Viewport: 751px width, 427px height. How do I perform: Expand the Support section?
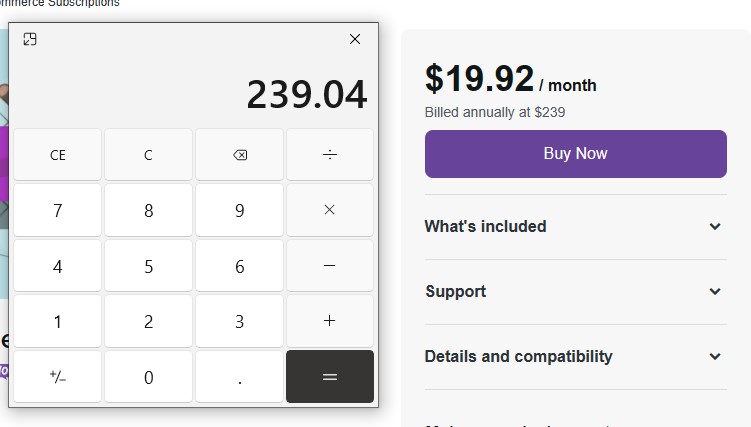coord(576,292)
